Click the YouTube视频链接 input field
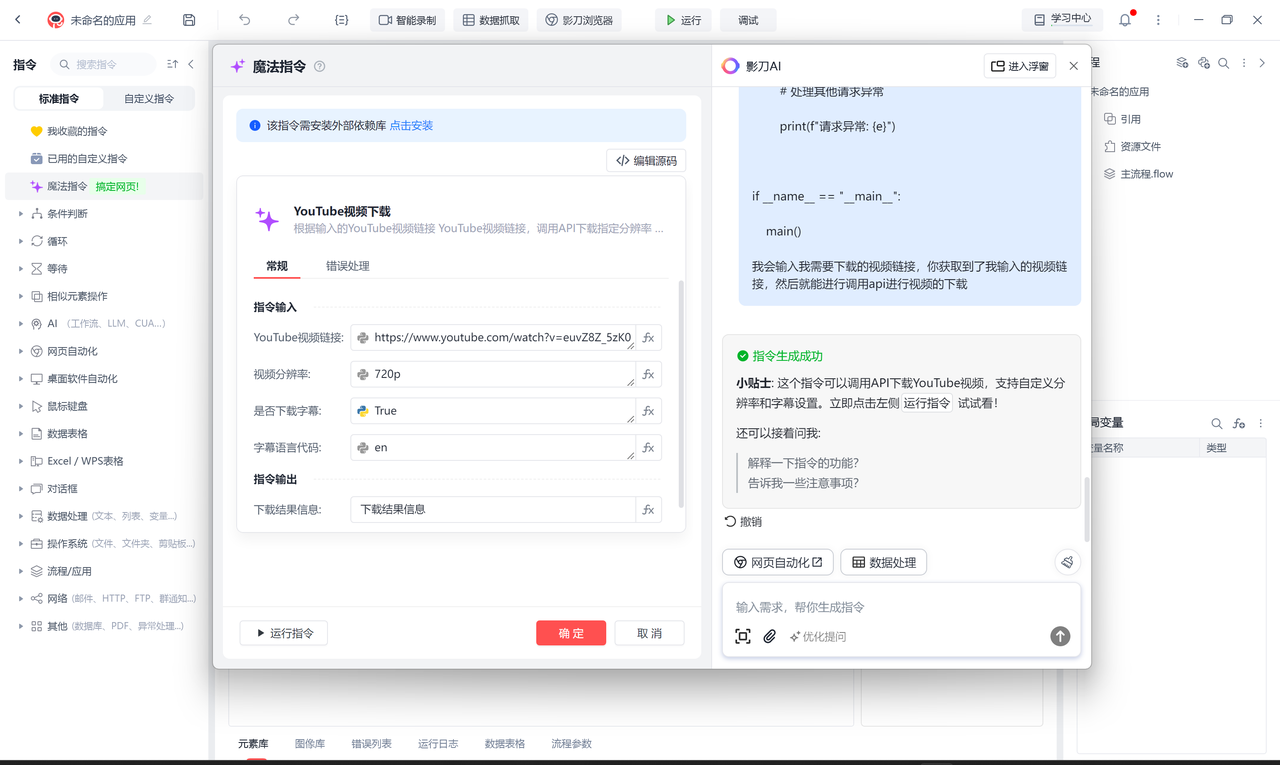The width and height of the screenshot is (1280, 765). pyautogui.click(x=493, y=338)
